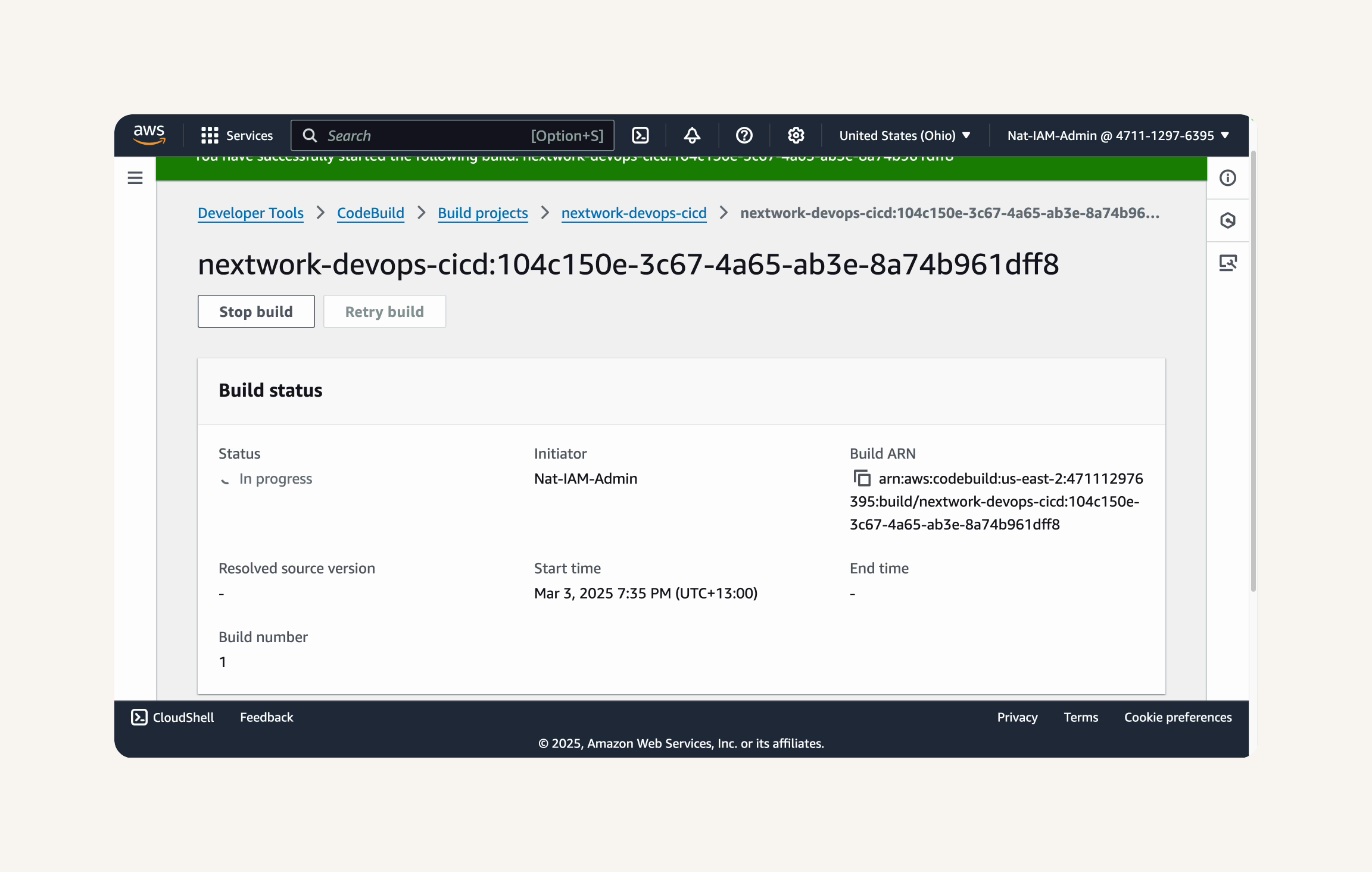1372x872 pixels.
Task: Go to Build projects breadcrumb
Action: (x=483, y=213)
